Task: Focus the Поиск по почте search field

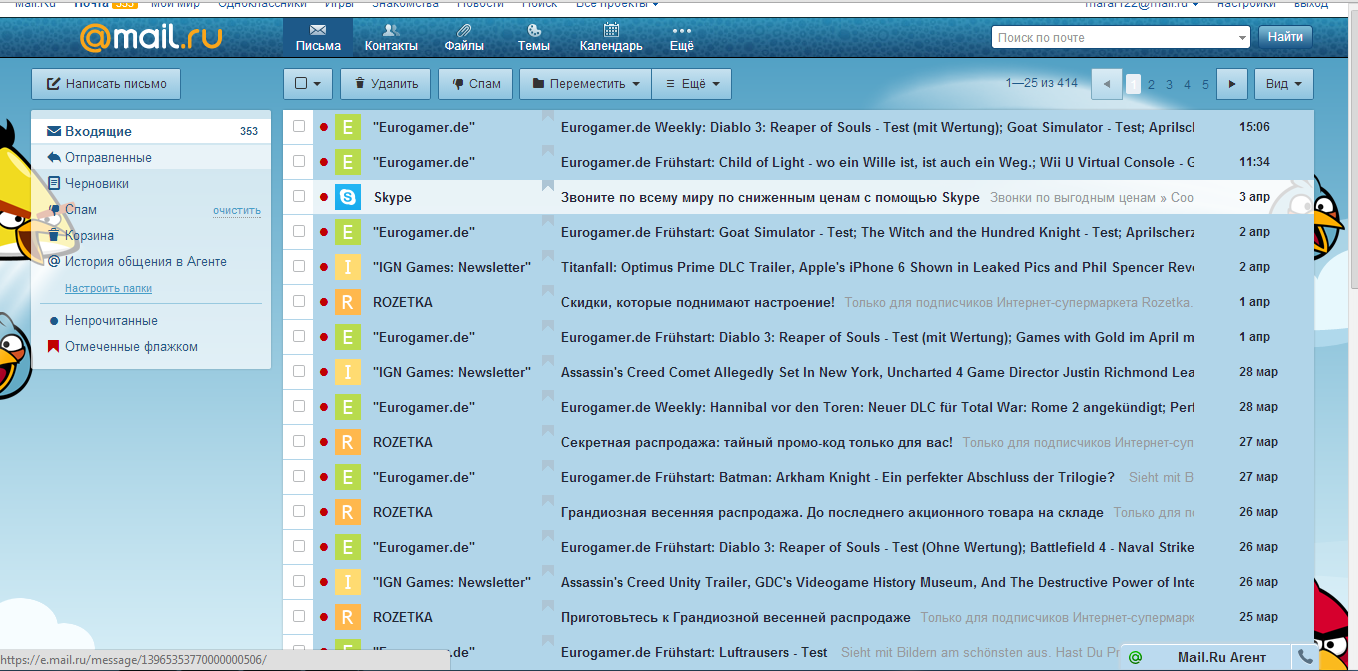Action: point(1114,37)
